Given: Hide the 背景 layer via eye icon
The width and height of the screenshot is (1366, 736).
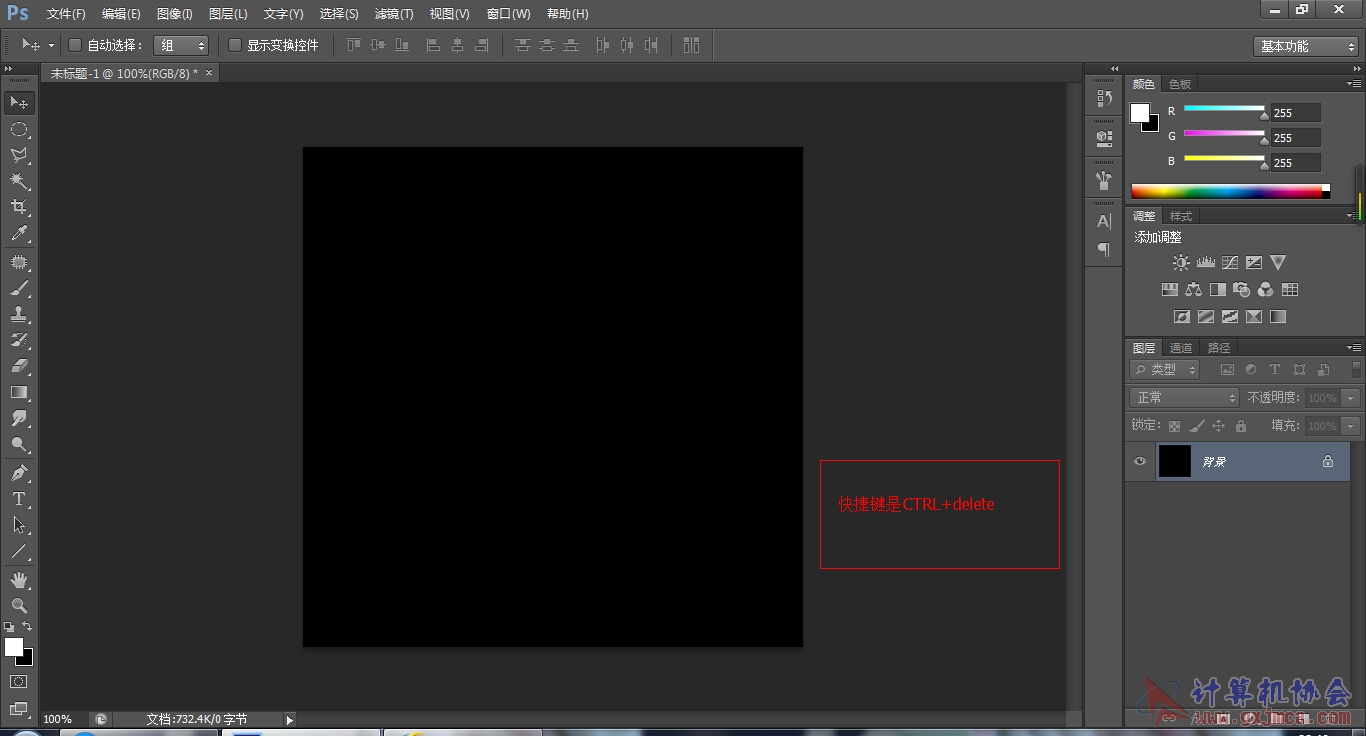Looking at the screenshot, I should coord(1139,461).
